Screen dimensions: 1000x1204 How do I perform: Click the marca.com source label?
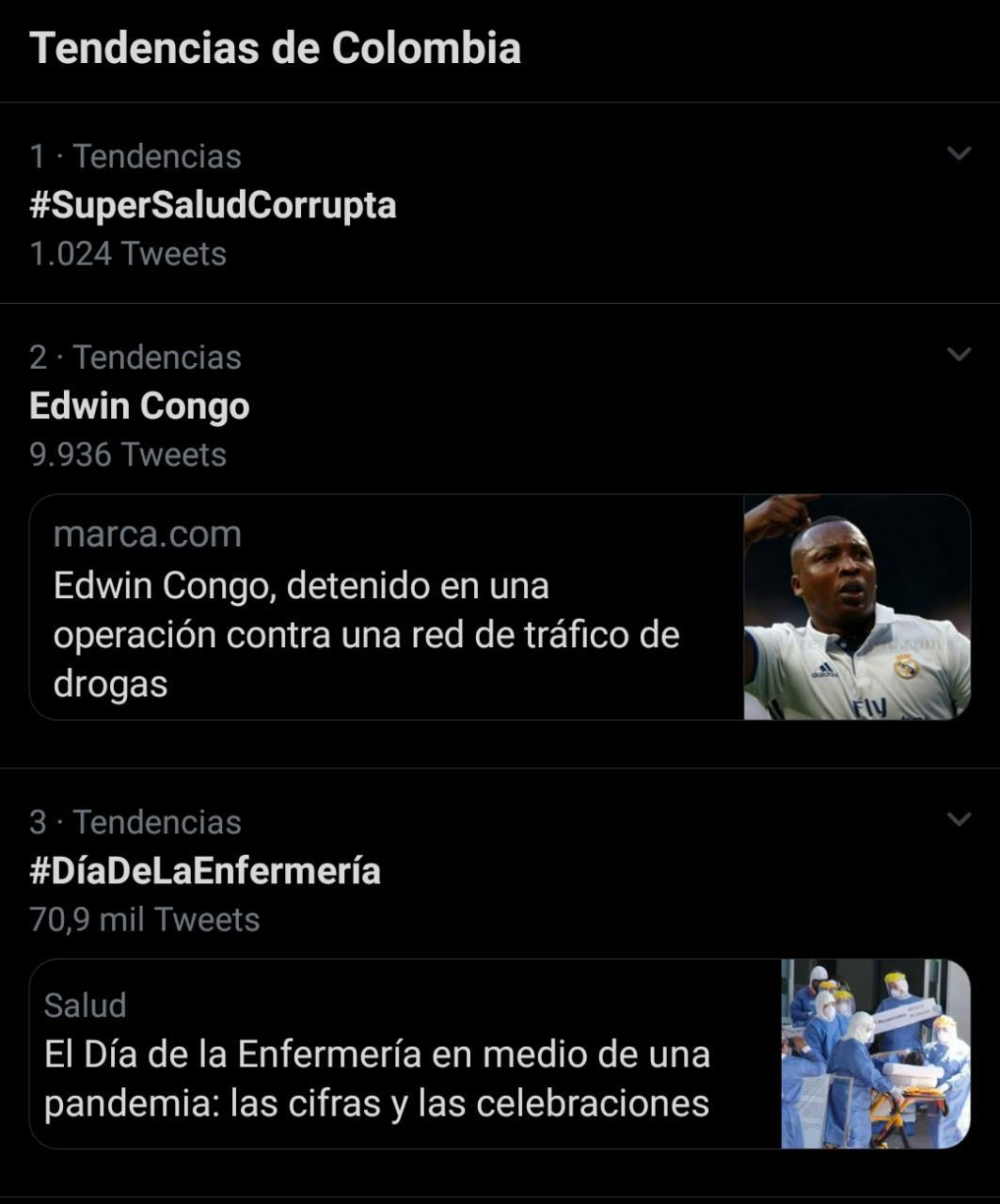148,534
